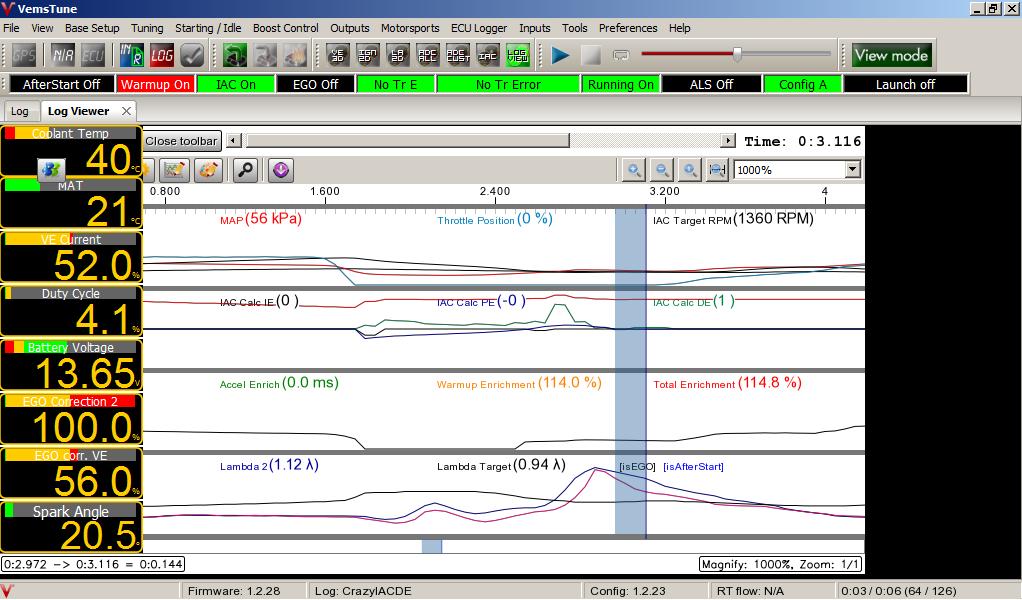Open the Motorsports menu
This screenshot has width=1022, height=600.
(410, 28)
